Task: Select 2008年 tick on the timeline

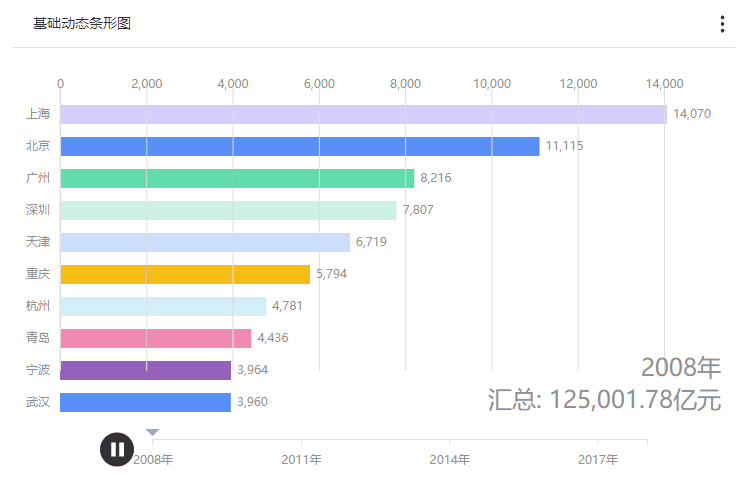Action: coord(153,459)
